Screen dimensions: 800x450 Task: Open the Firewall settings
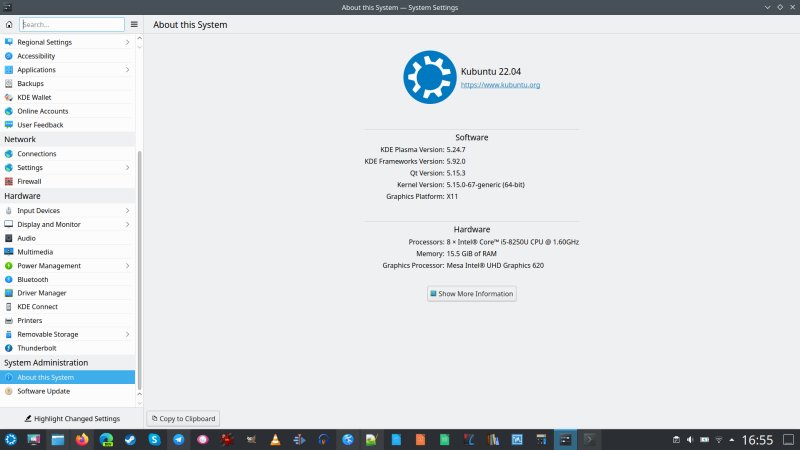click(67, 181)
